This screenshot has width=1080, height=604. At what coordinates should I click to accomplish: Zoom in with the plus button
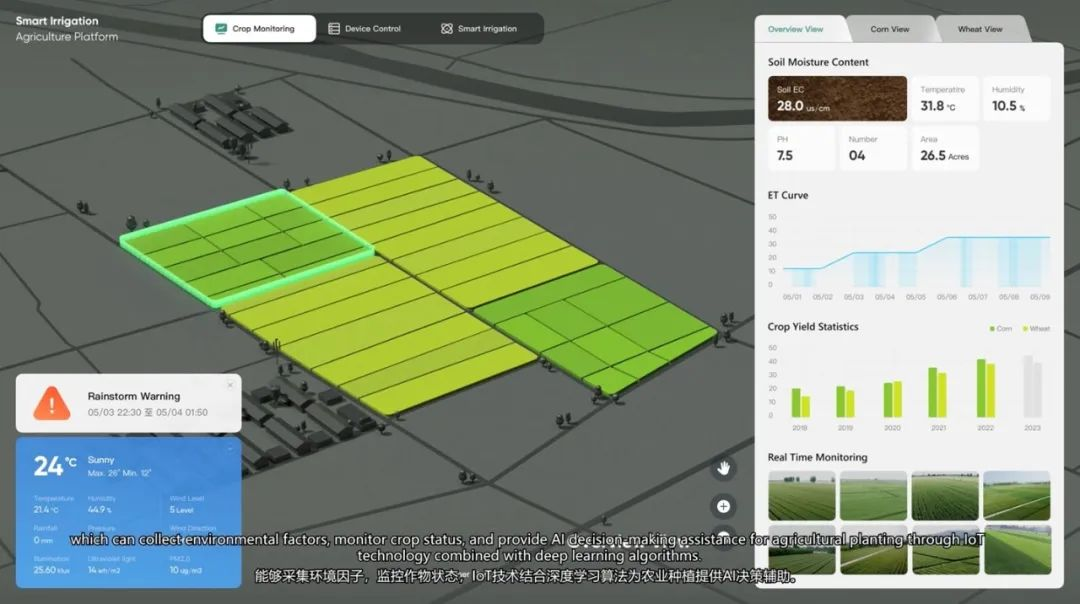point(723,506)
